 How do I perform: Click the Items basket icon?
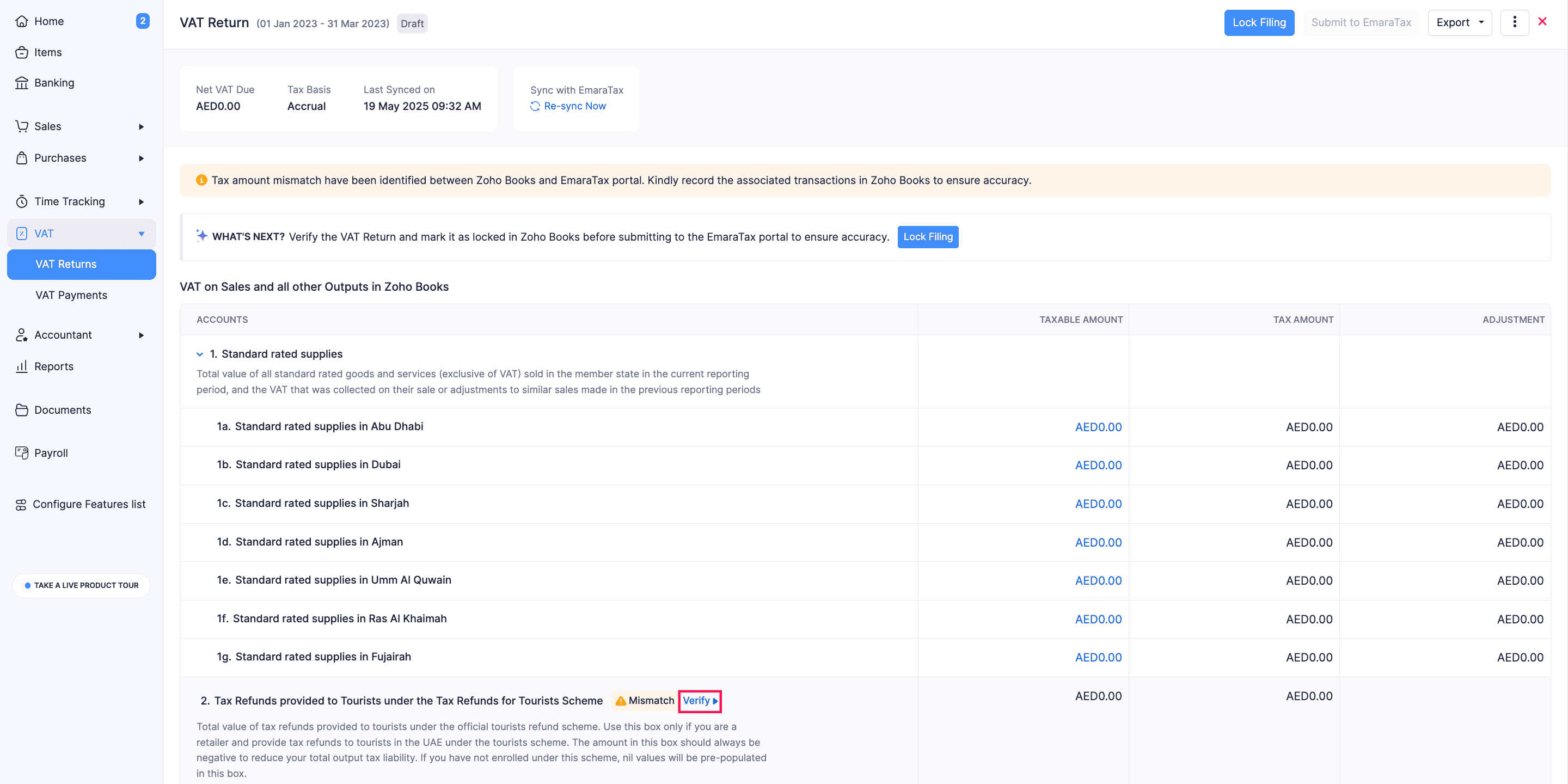[22, 52]
